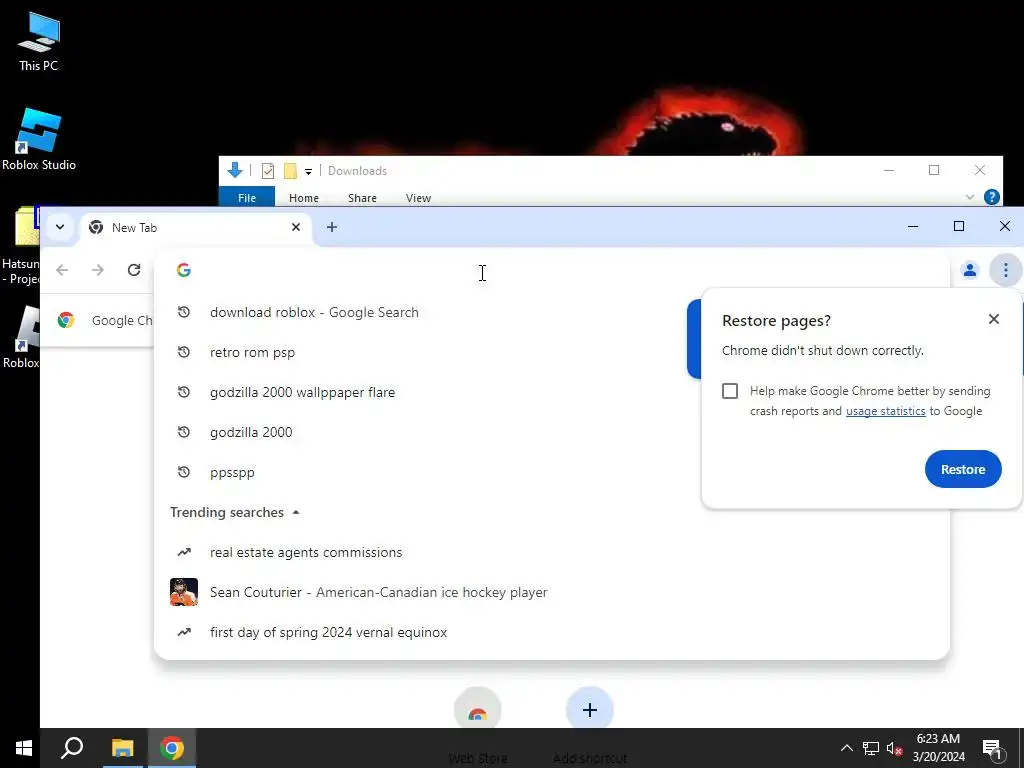Select first day of spring 2024 suggestion
This screenshot has width=1024, height=768.
552,632
